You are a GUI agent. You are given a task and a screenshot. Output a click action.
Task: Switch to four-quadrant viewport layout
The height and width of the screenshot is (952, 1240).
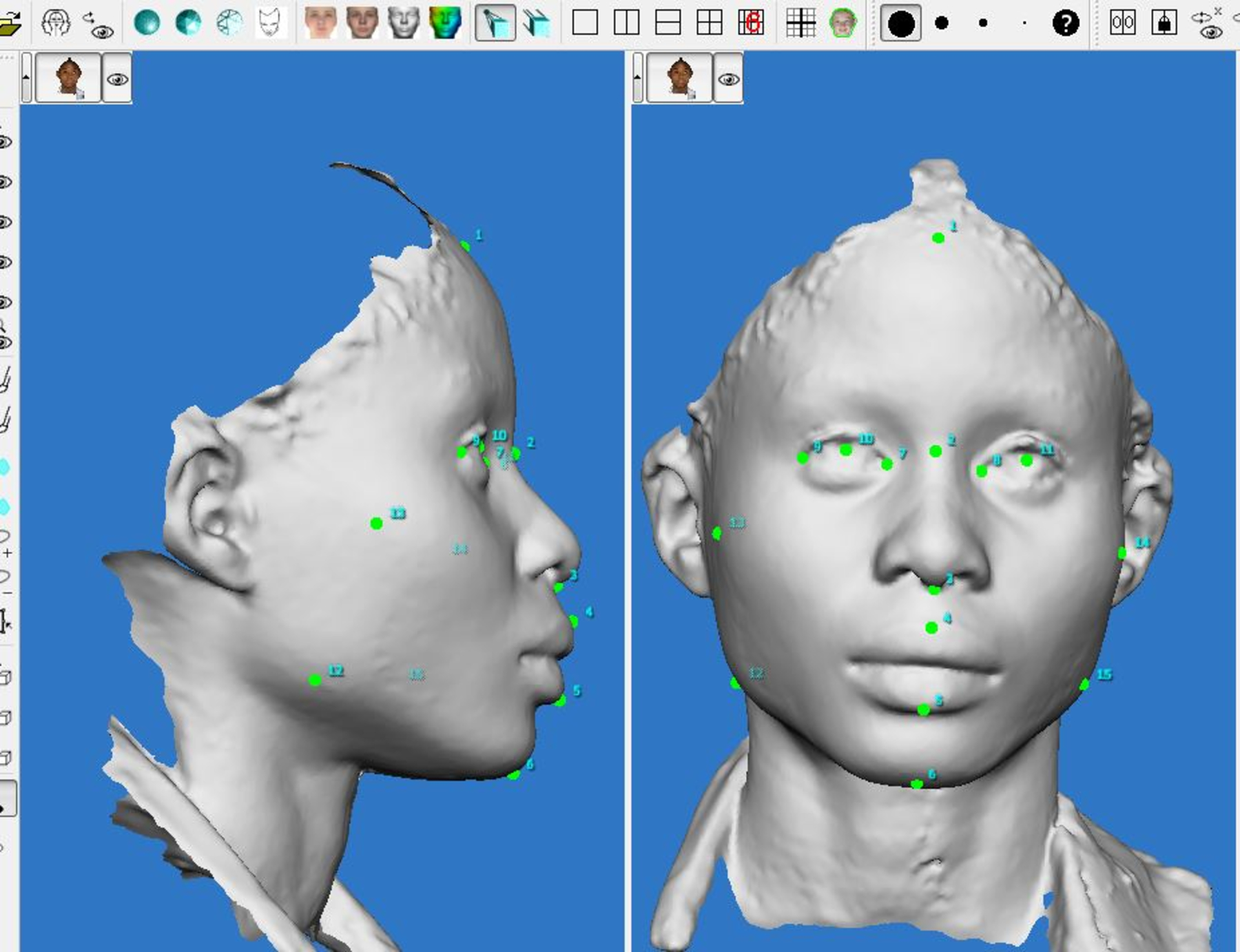(x=709, y=23)
